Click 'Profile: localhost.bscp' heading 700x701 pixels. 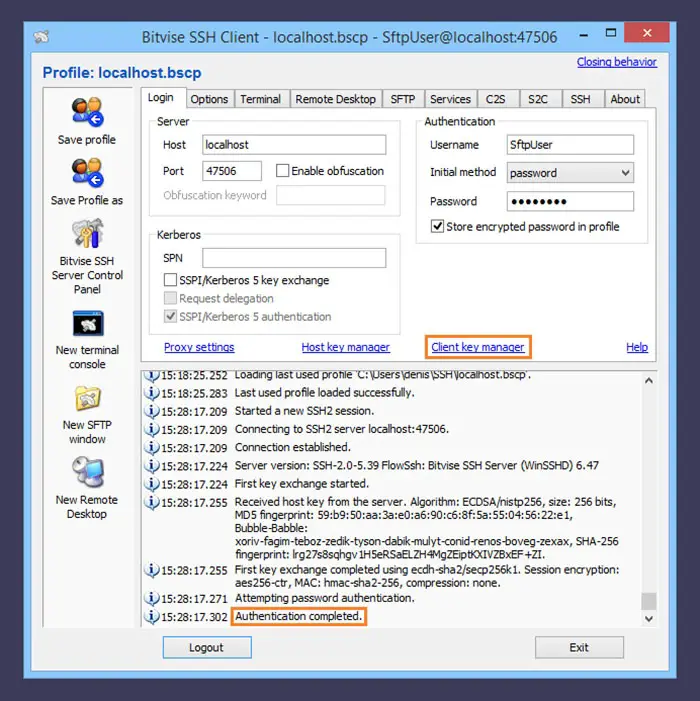tap(122, 72)
